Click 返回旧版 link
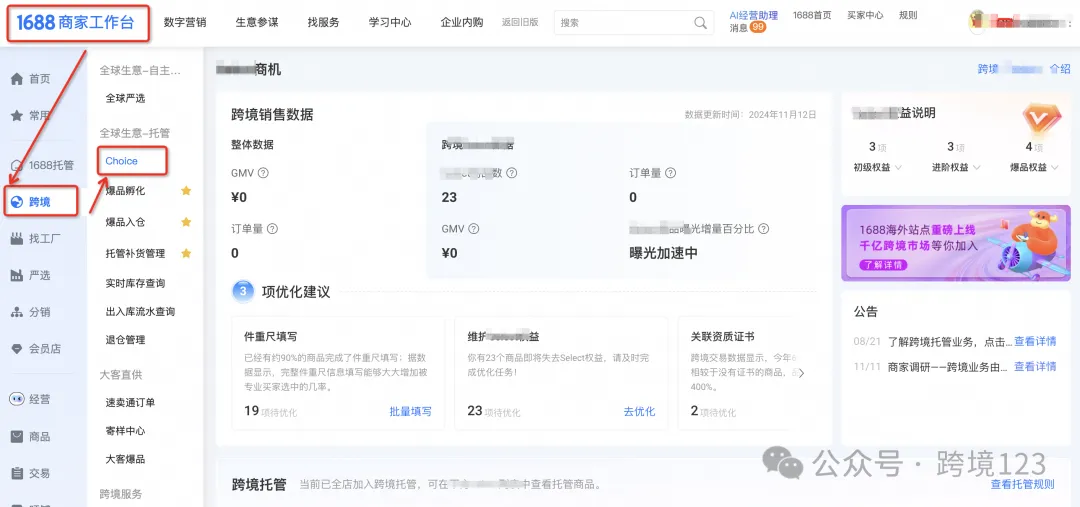Viewport: 1080px width, 507px height. point(520,23)
